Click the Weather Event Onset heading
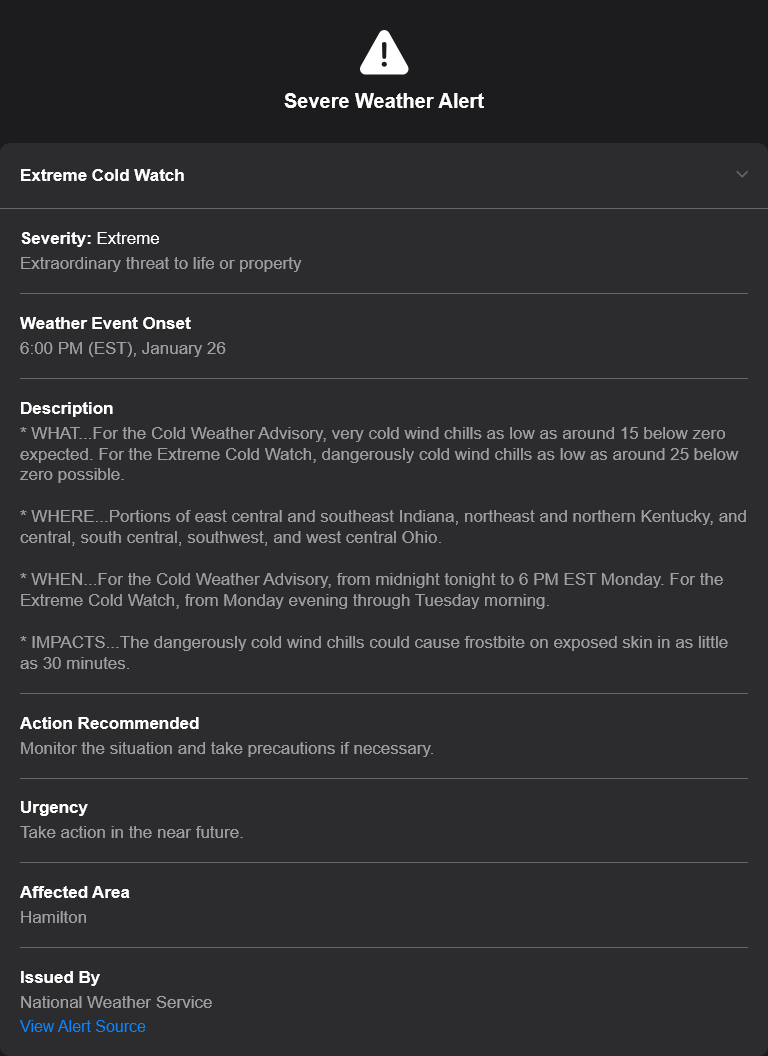This screenshot has width=768, height=1056. (x=105, y=323)
